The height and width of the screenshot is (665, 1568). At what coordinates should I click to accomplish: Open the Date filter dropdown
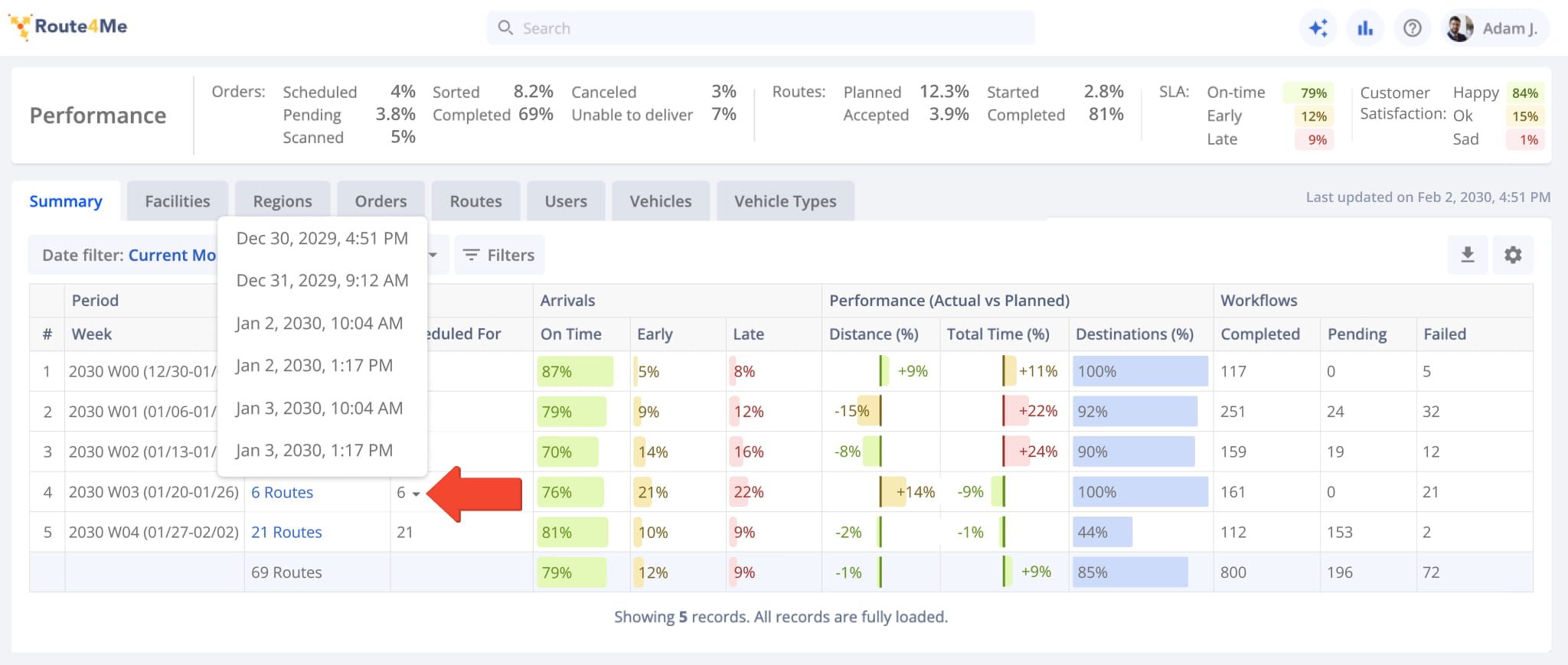pyautogui.click(x=237, y=255)
